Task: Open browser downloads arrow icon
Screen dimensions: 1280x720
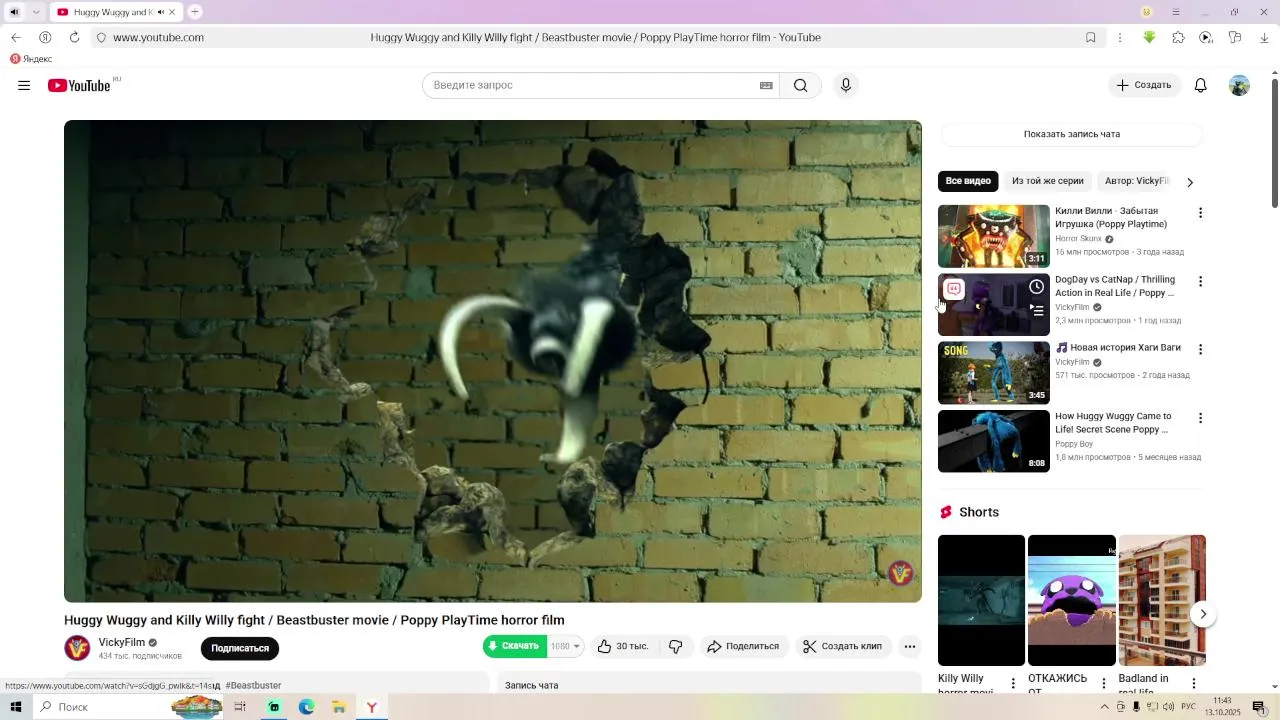Action: (1264, 37)
